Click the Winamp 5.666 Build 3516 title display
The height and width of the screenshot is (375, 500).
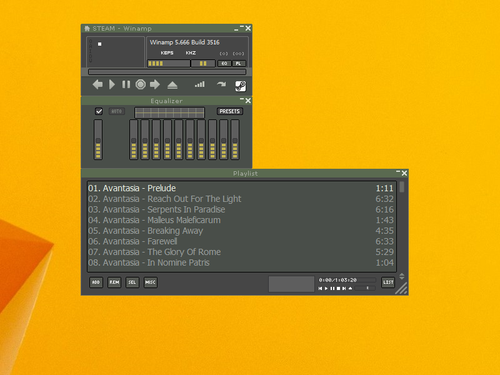tap(184, 42)
